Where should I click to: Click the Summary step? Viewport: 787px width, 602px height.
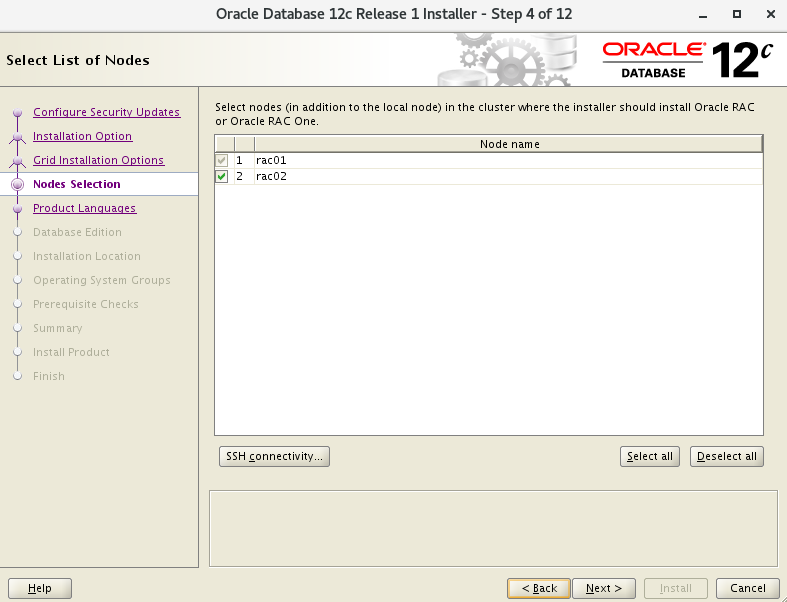click(x=58, y=328)
